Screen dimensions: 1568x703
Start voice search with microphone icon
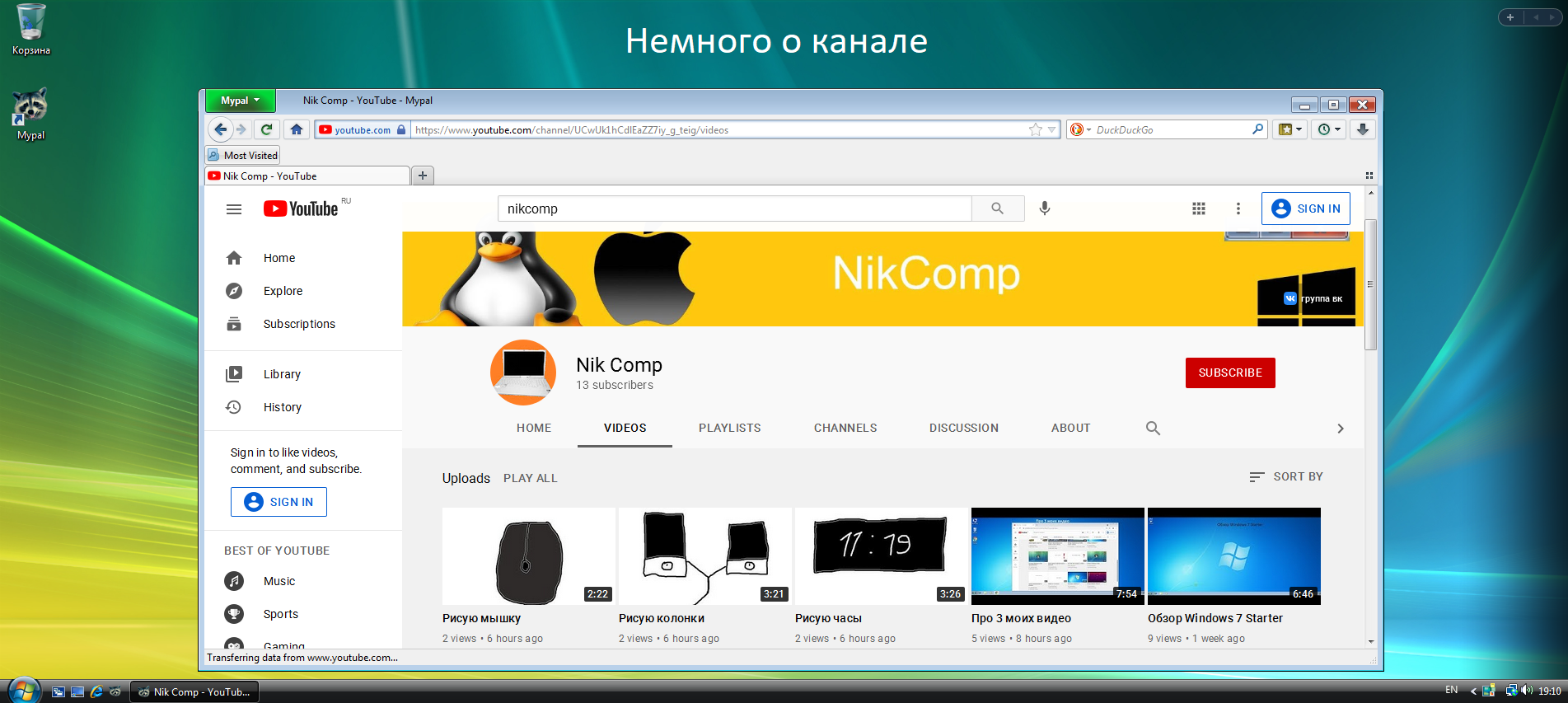pyautogui.click(x=1045, y=209)
